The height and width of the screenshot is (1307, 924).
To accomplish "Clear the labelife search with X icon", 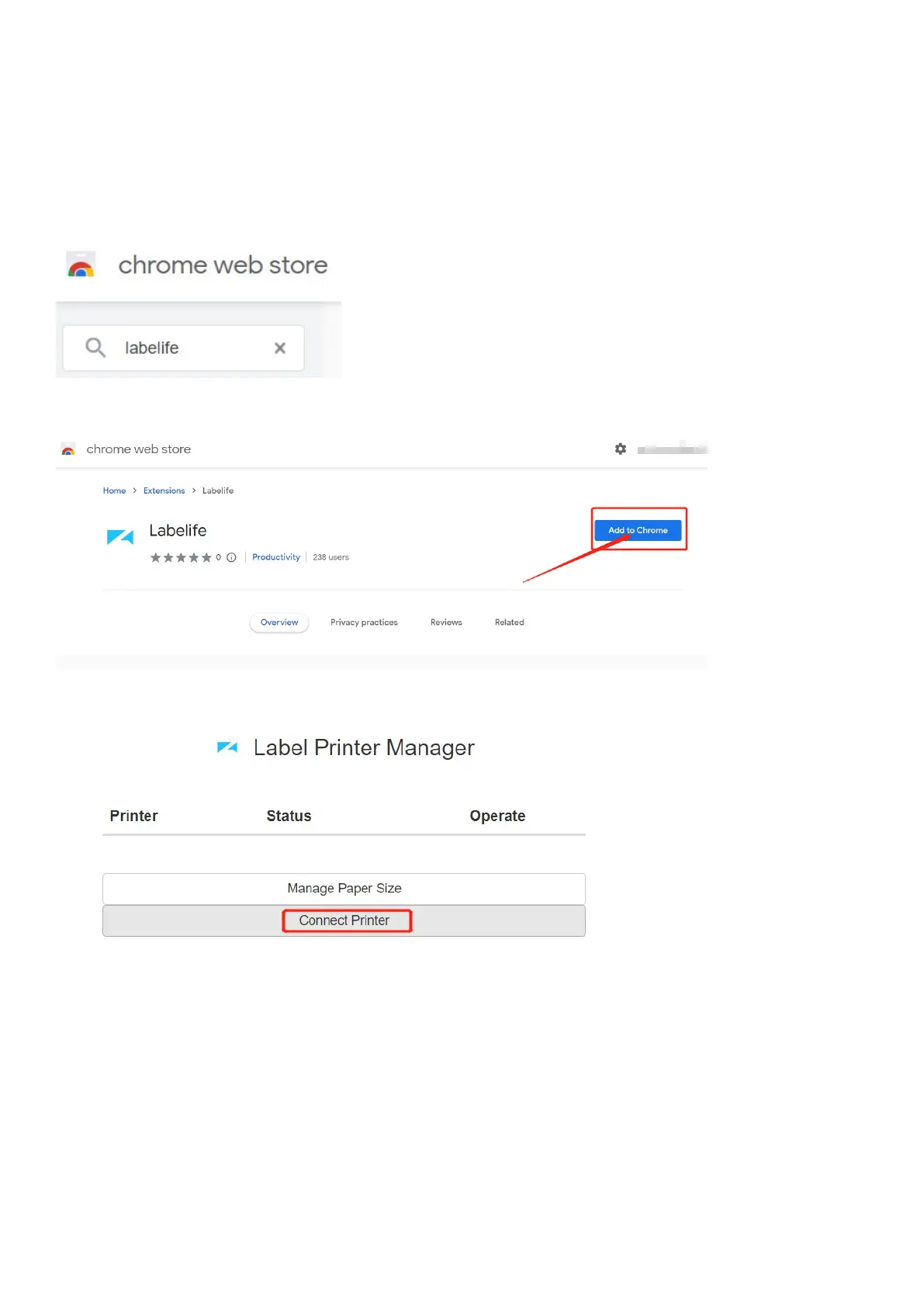I will [x=280, y=348].
